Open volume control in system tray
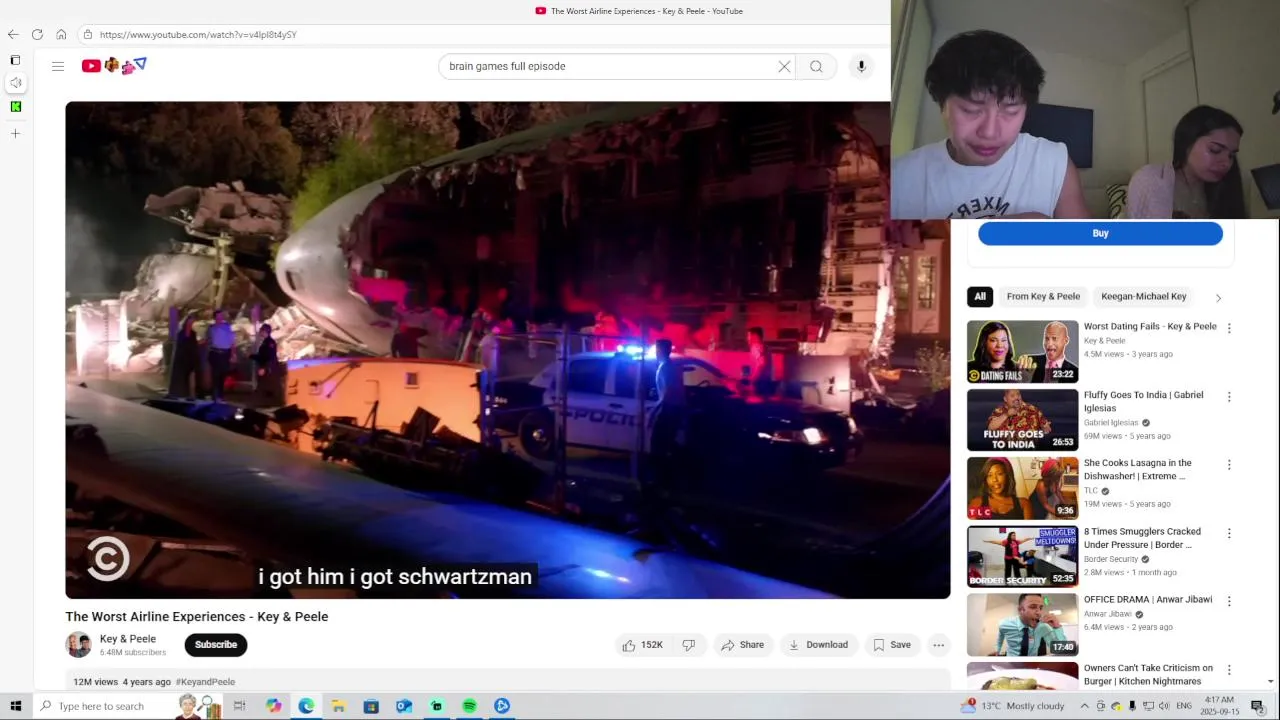Viewport: 1280px width, 720px height. tap(1164, 706)
